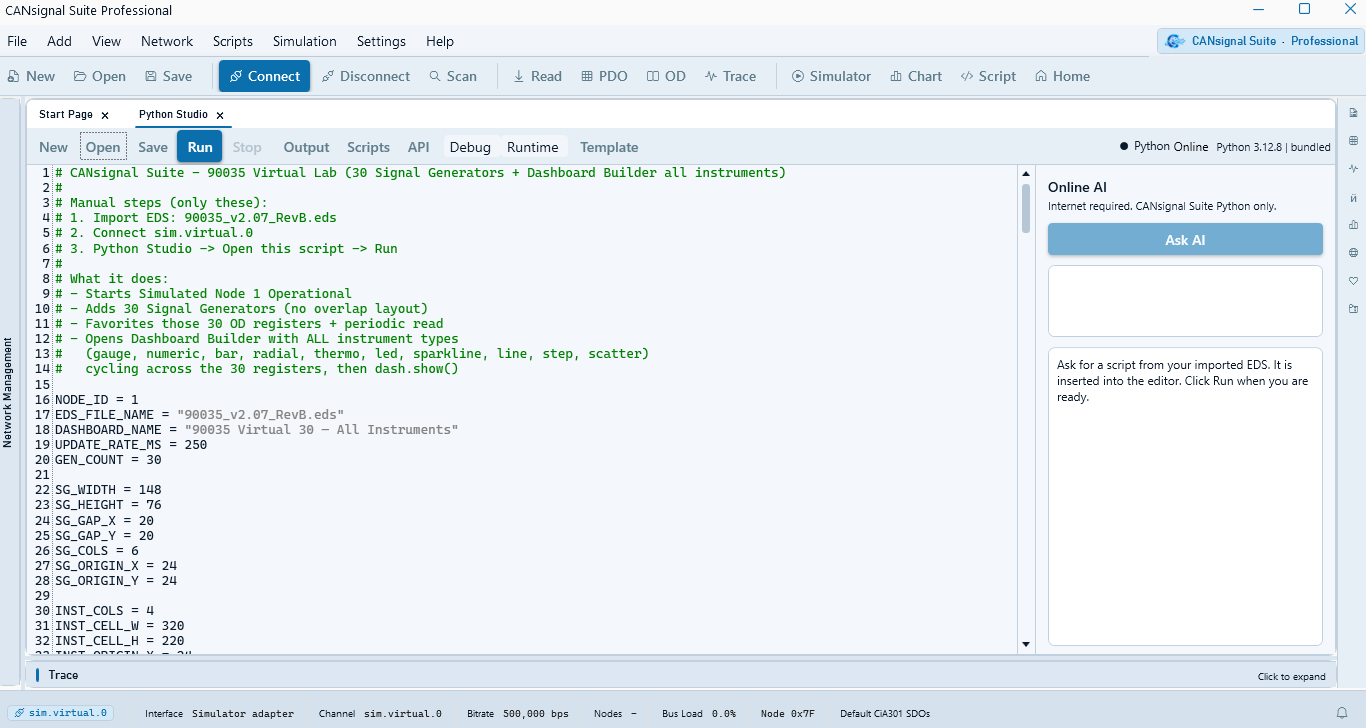Click the sim.virtual.0 connection badge
Viewport: 1366px width, 728px height.
click(60, 713)
